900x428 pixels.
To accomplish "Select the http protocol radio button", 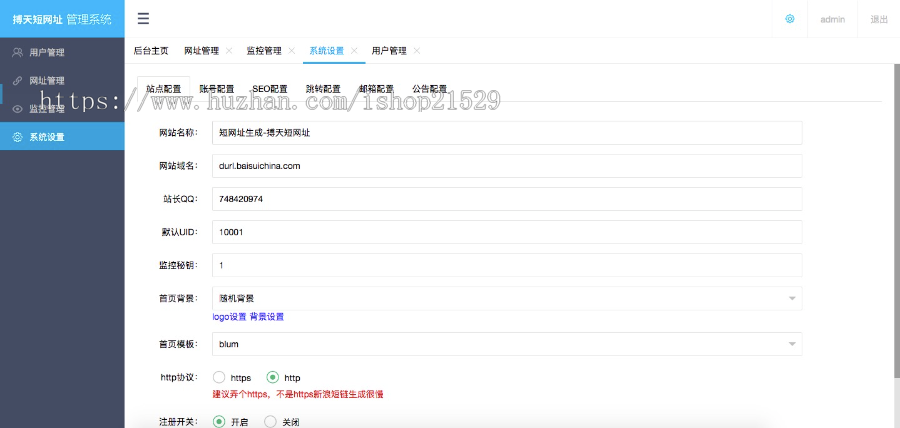I will click(x=273, y=378).
